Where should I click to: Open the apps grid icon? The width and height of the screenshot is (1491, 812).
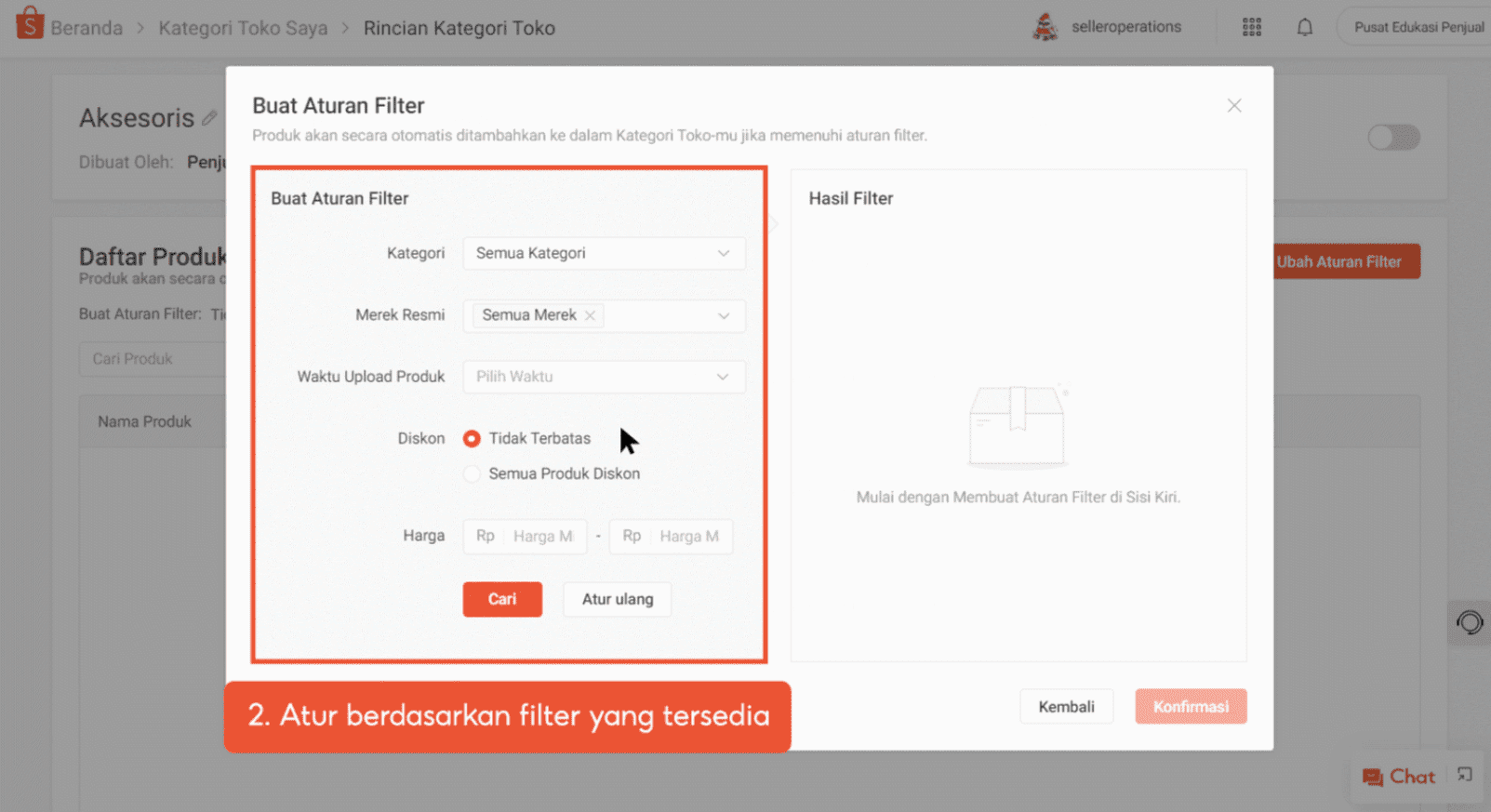tap(1252, 27)
